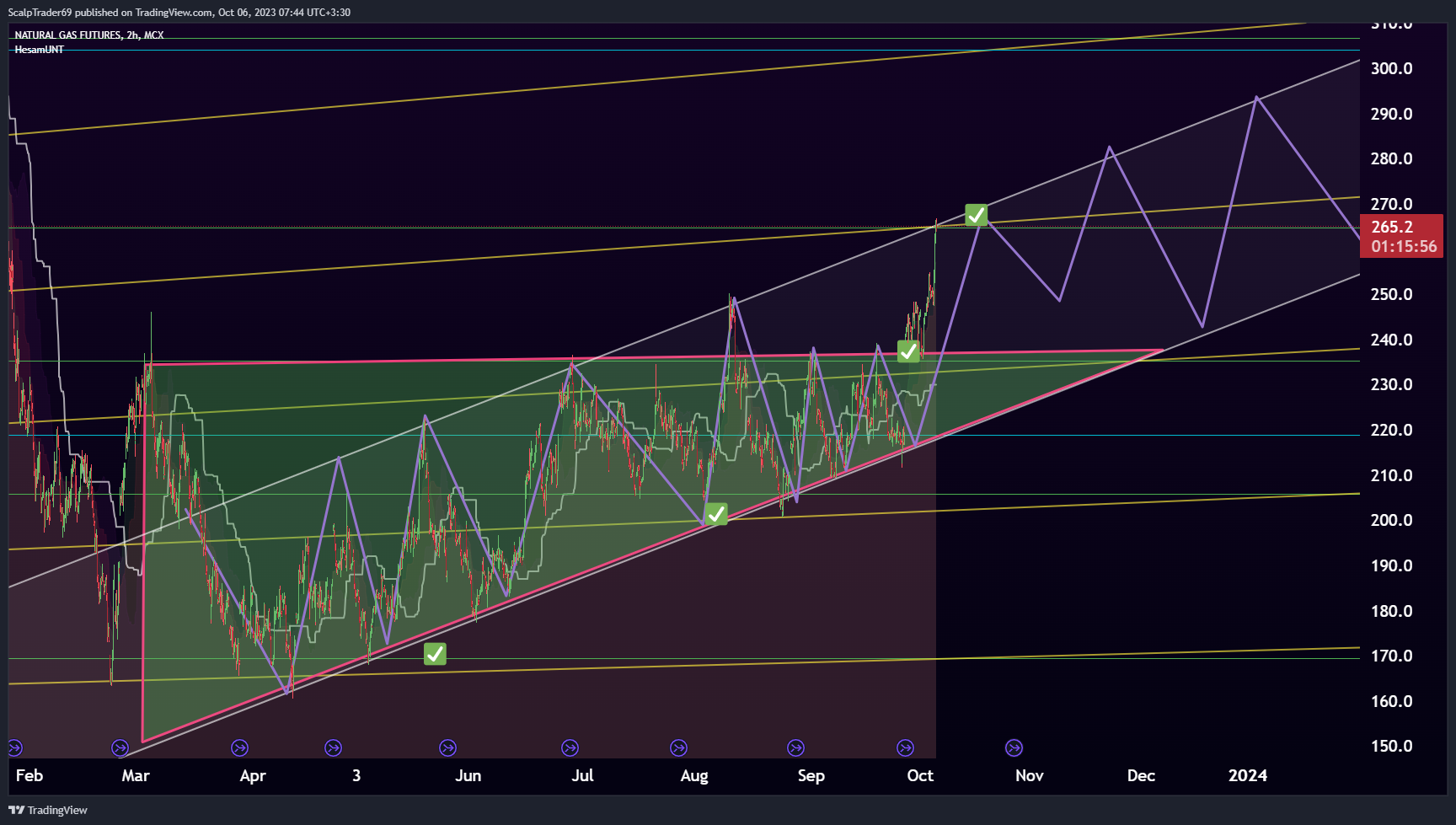Open the event marker beside the Jun label
The height and width of the screenshot is (825, 1456).
(447, 747)
